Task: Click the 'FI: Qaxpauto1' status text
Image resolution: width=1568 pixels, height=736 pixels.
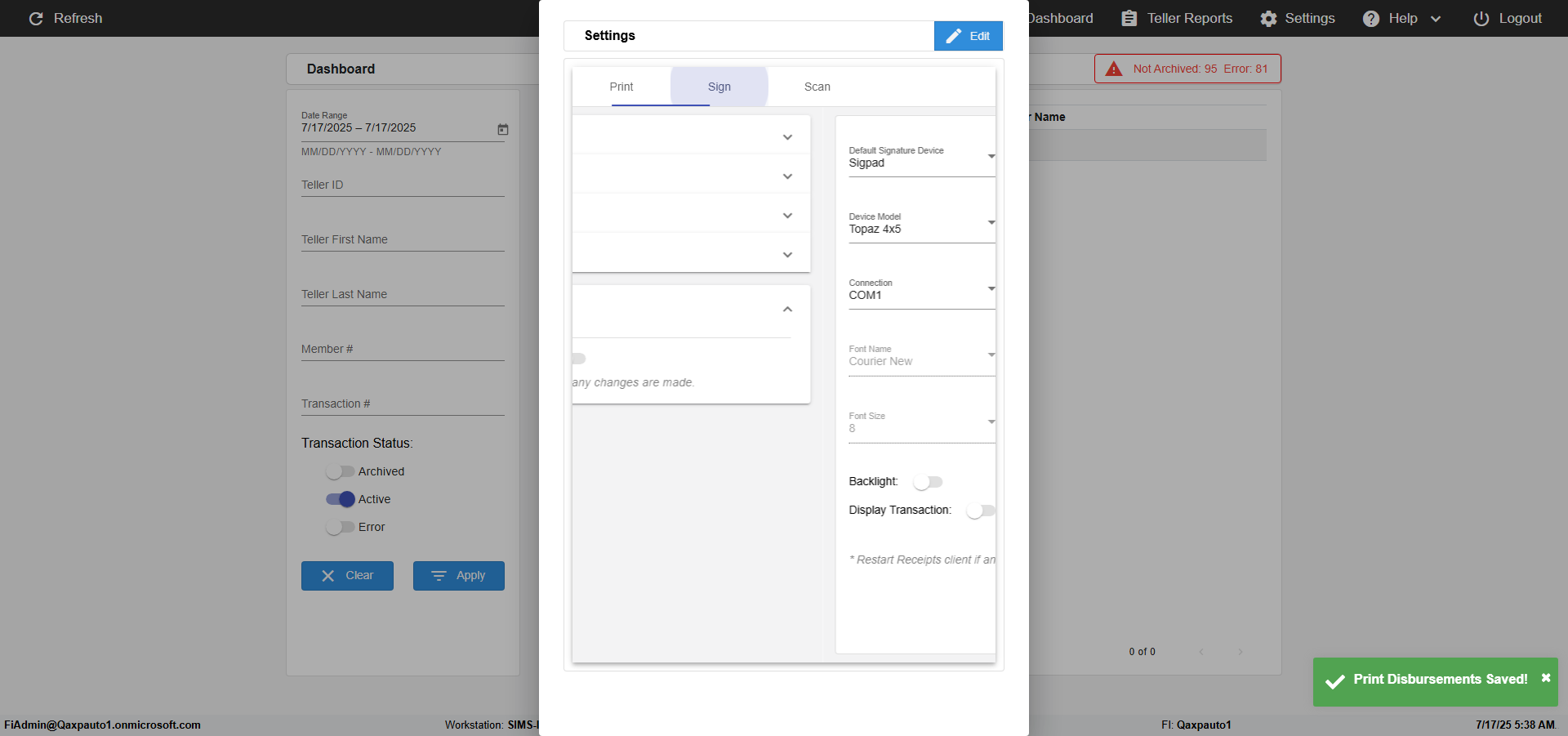Action: (x=1196, y=725)
